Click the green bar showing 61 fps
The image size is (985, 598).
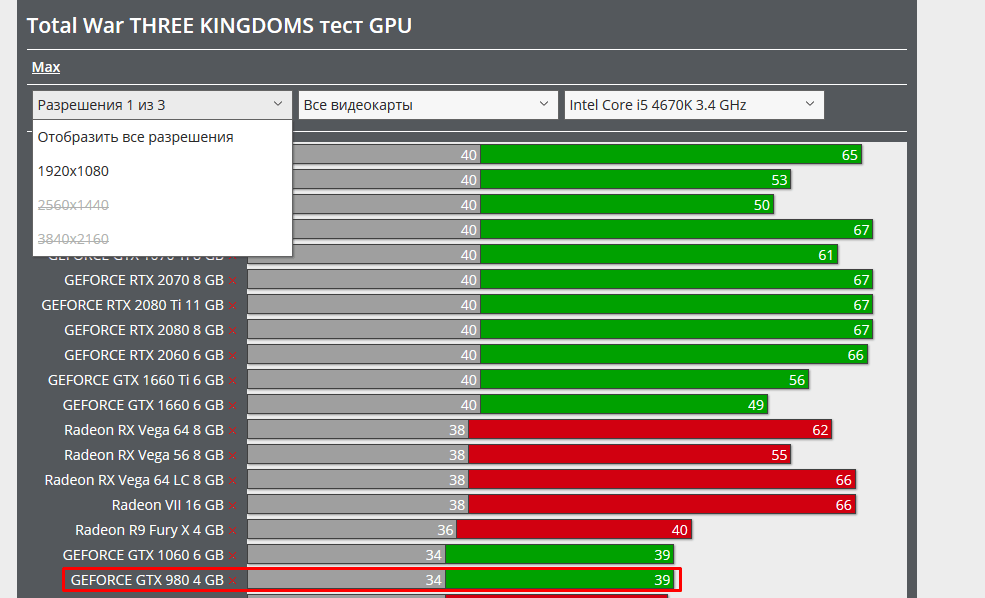coord(659,255)
